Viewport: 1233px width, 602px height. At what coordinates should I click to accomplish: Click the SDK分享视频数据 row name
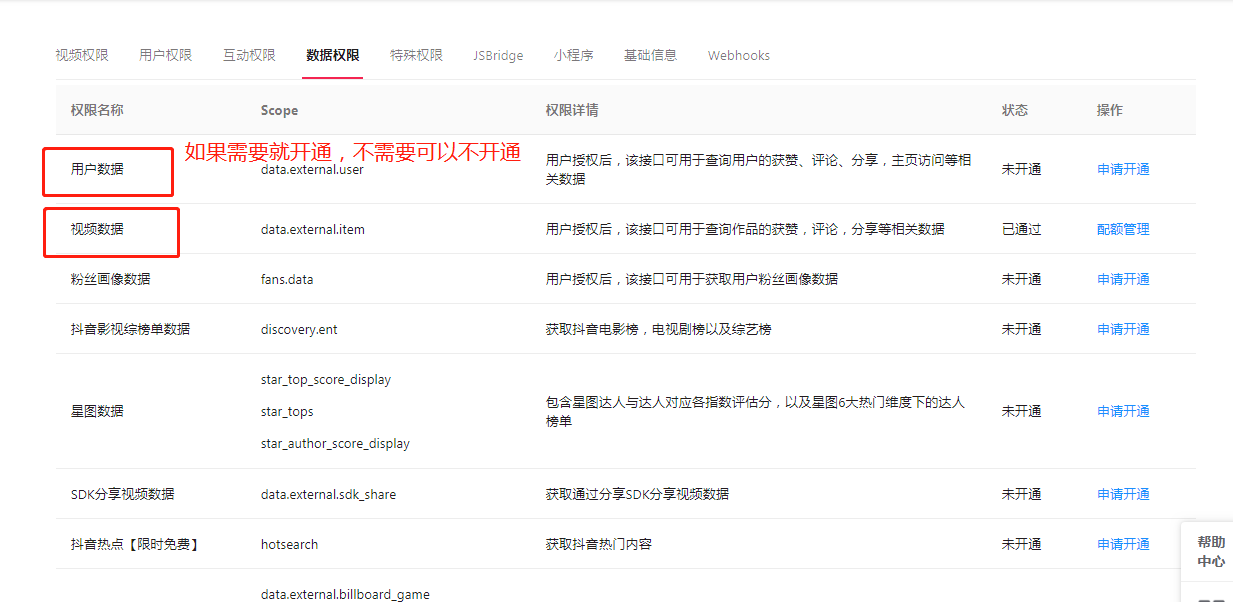(122, 494)
